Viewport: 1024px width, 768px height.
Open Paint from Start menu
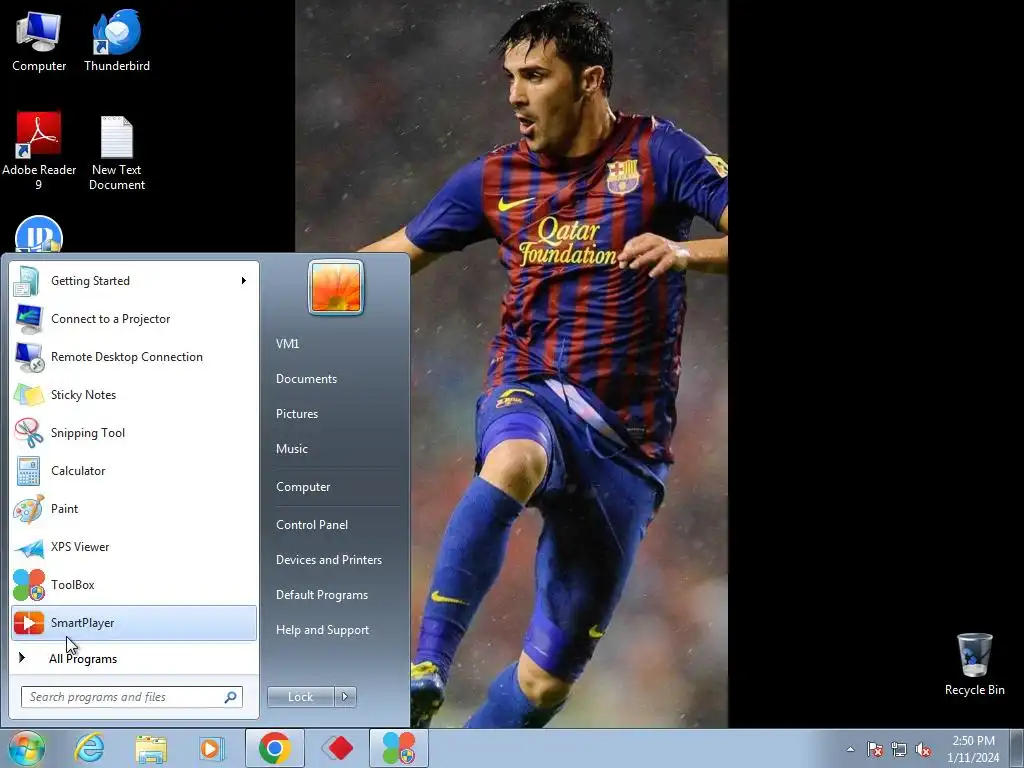click(x=134, y=509)
